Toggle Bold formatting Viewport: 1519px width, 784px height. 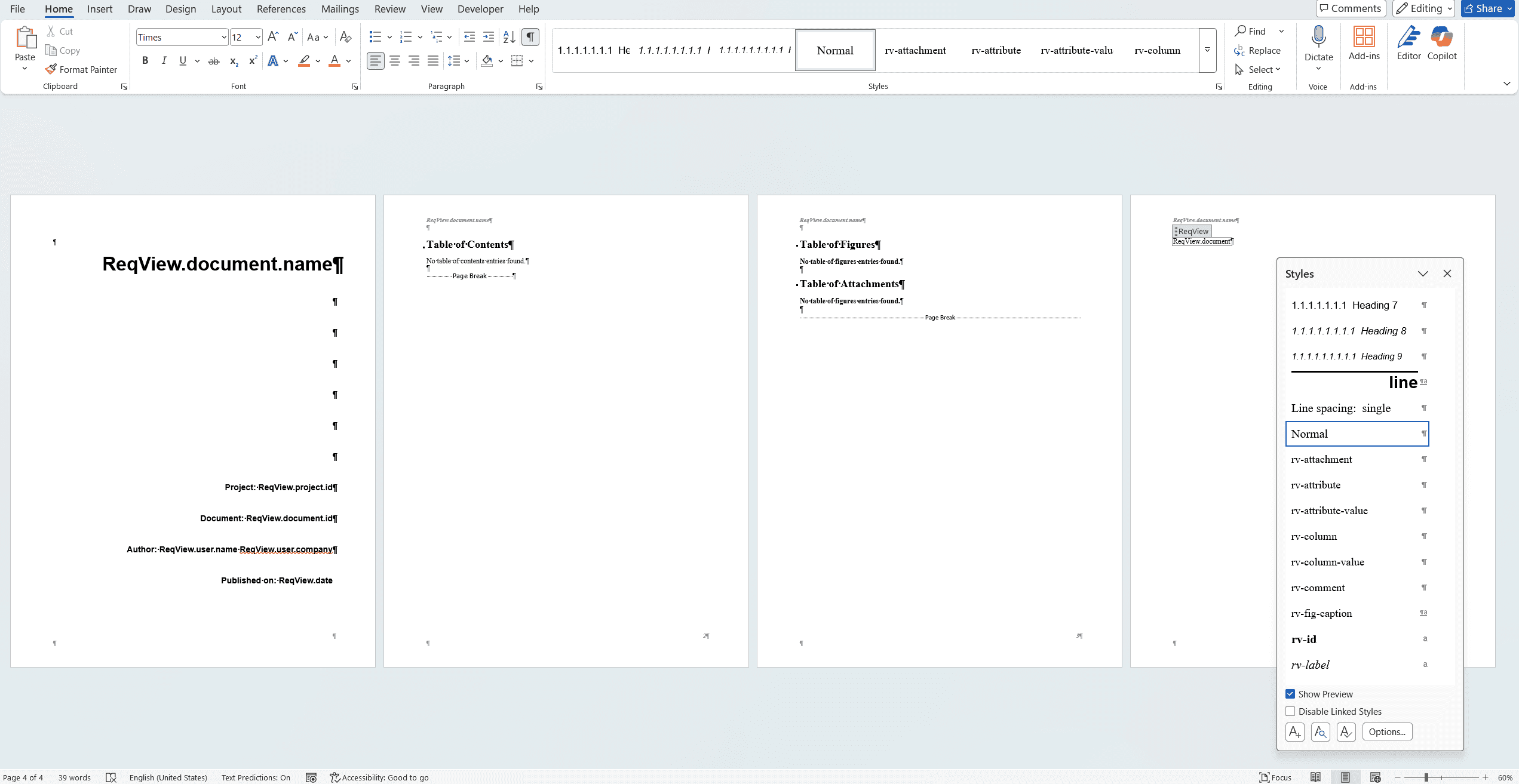(x=145, y=61)
